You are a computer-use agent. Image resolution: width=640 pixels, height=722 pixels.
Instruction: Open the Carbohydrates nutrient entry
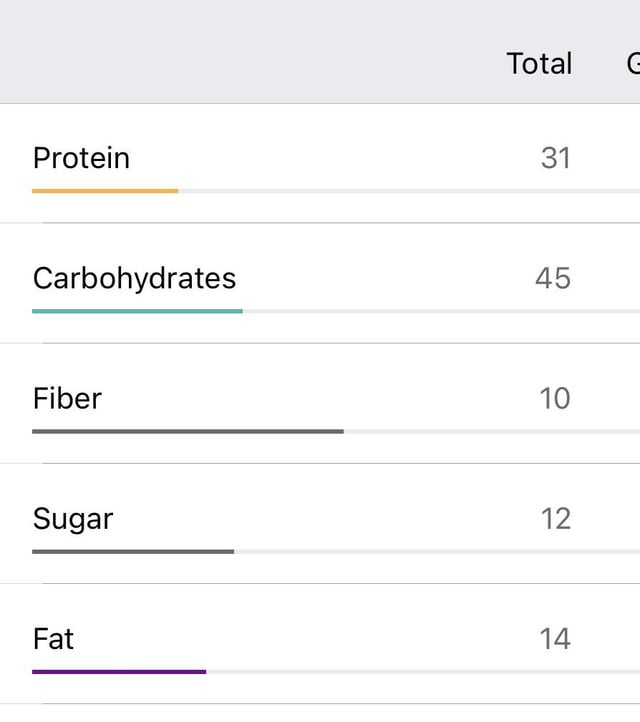pyautogui.click(x=320, y=283)
